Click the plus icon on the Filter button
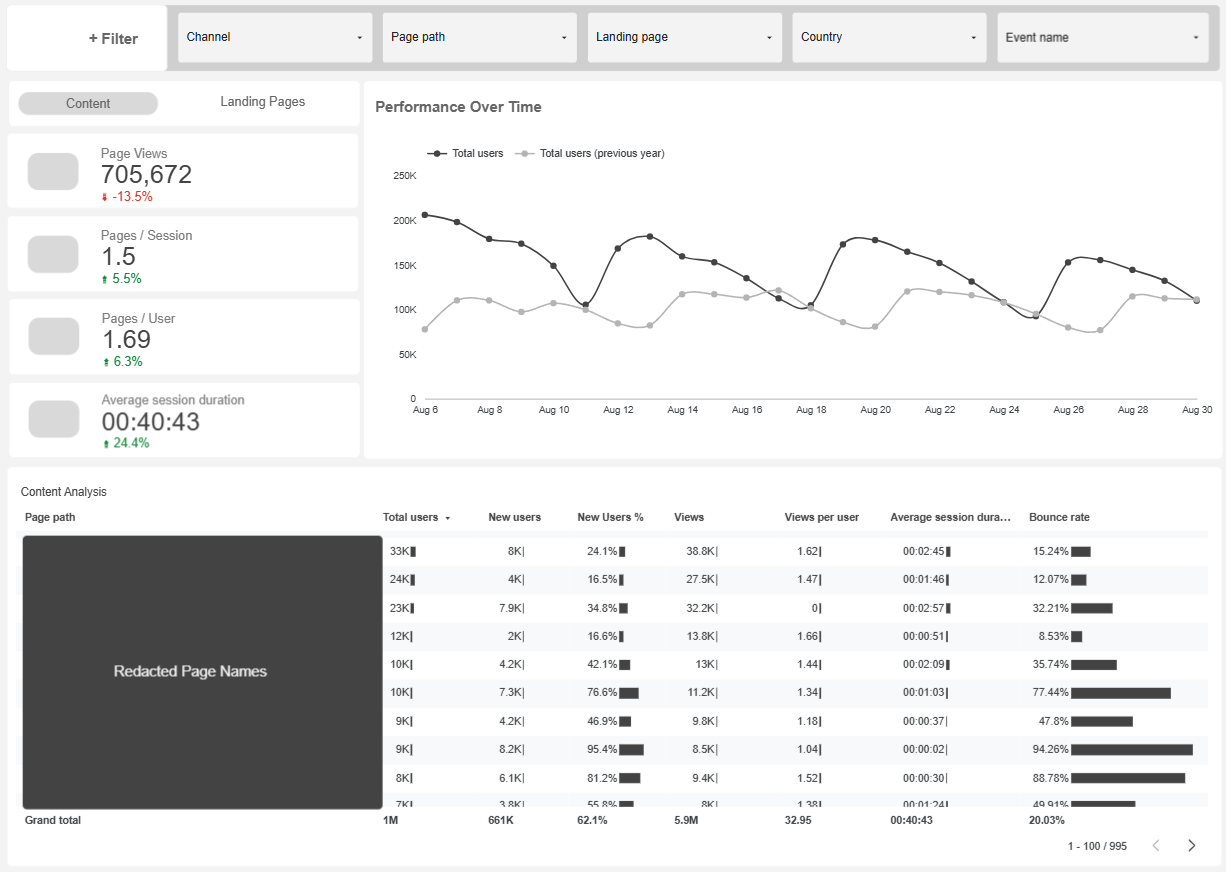1226x872 pixels. tap(95, 38)
